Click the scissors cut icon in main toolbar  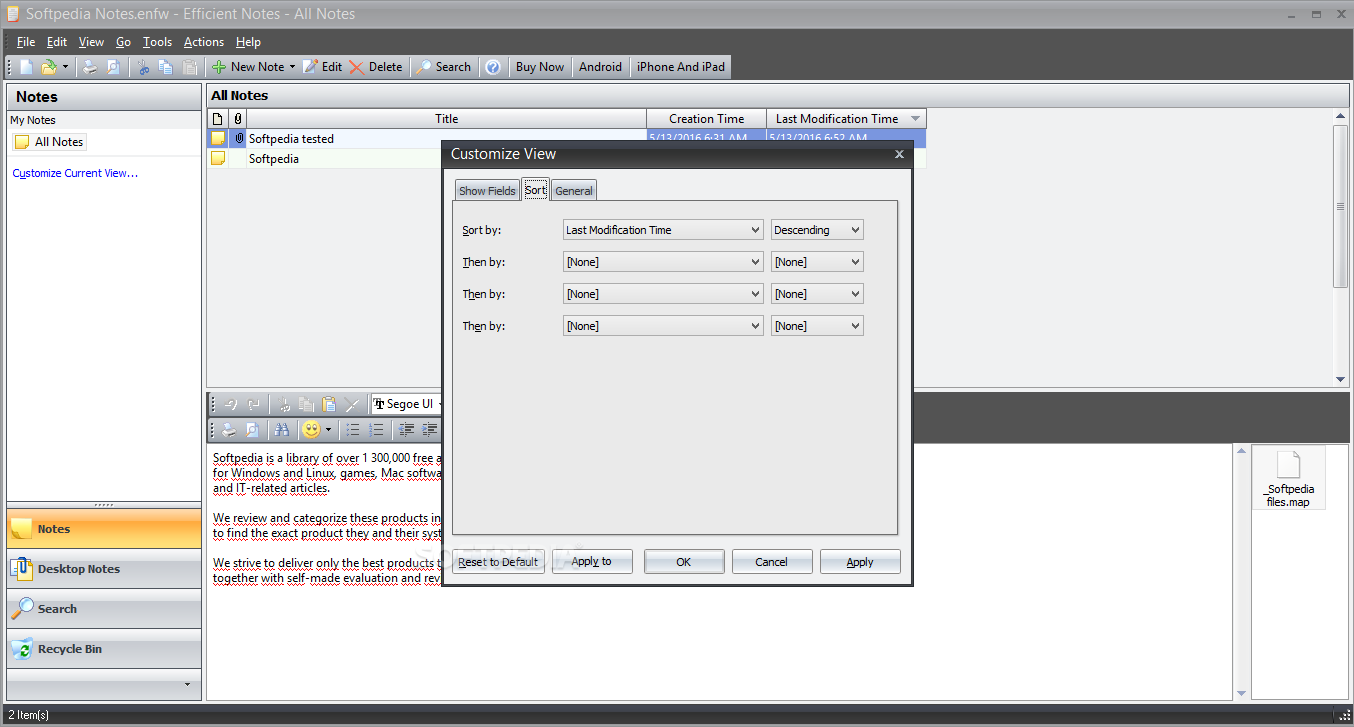click(143, 67)
